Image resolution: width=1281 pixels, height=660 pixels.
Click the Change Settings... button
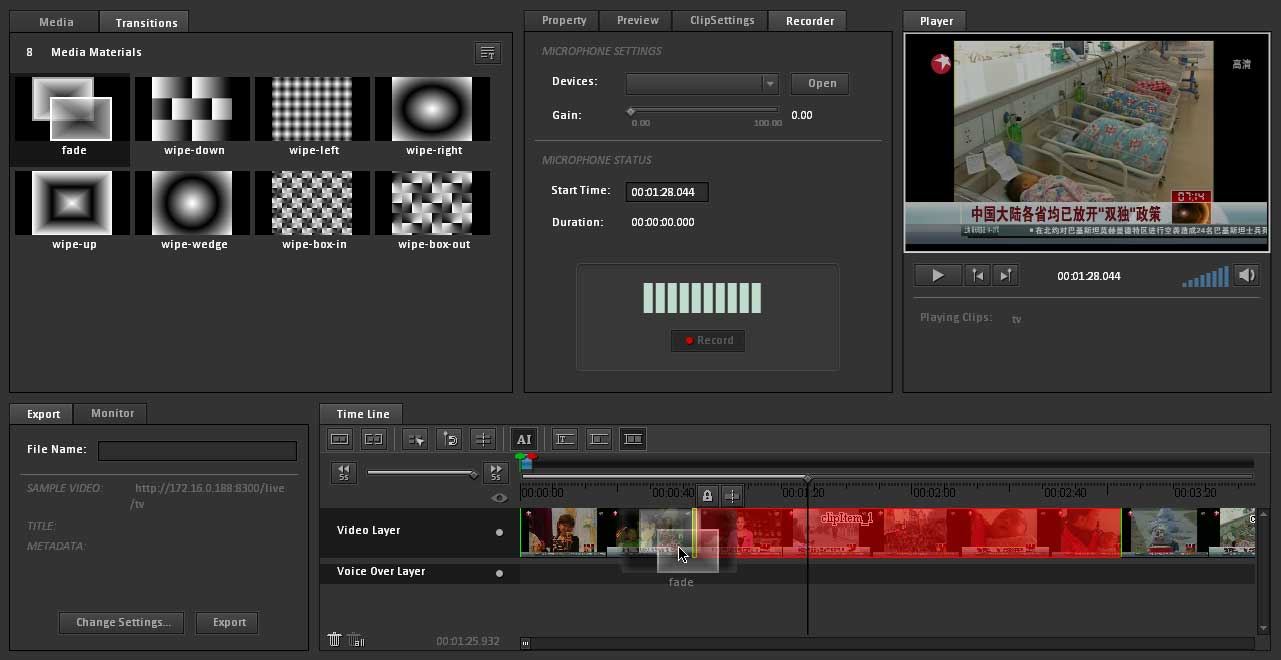coord(123,622)
